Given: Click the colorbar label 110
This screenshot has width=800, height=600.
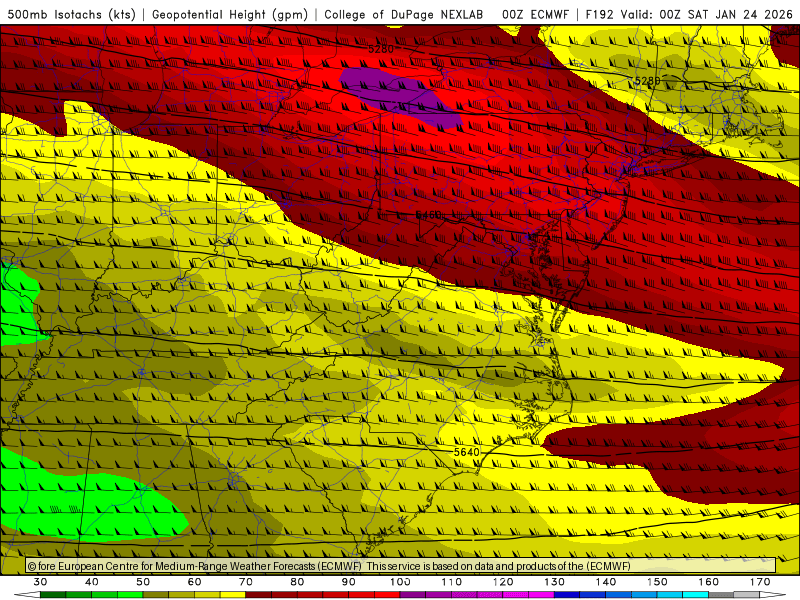Looking at the screenshot, I should (x=452, y=582).
